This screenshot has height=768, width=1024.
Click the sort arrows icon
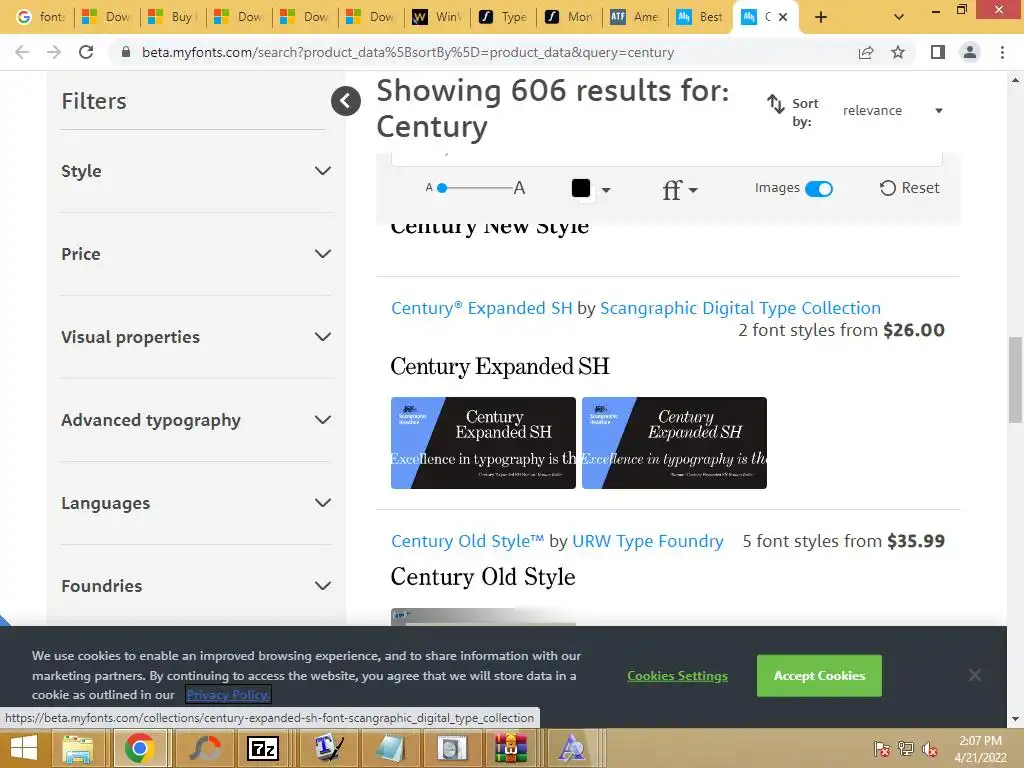775,104
